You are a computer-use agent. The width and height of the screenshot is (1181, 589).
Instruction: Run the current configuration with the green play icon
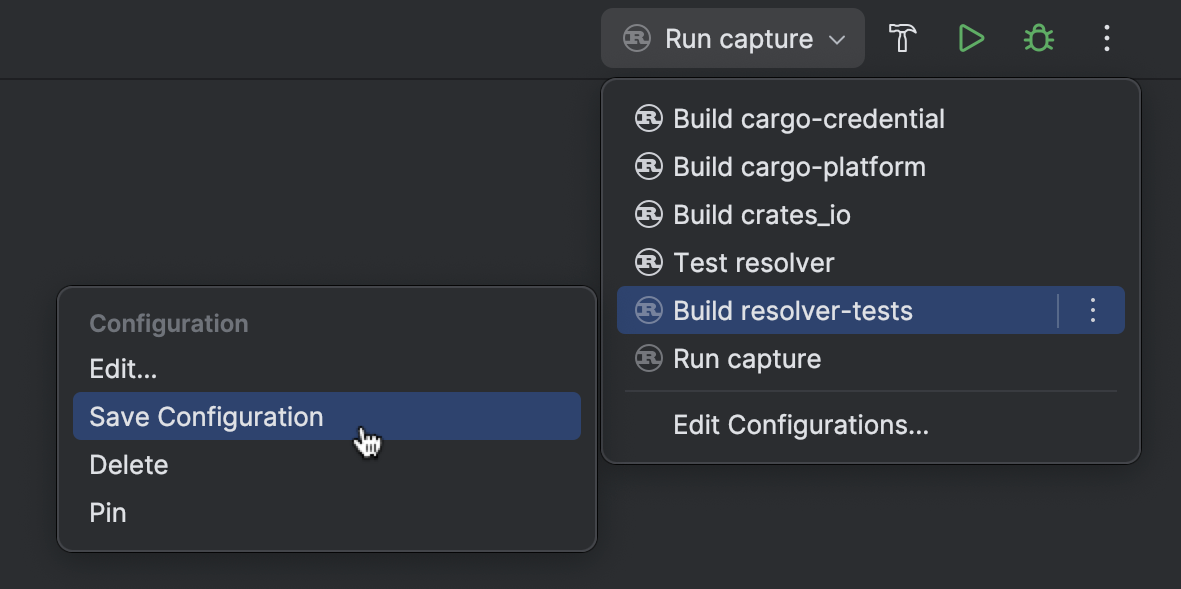coord(970,38)
